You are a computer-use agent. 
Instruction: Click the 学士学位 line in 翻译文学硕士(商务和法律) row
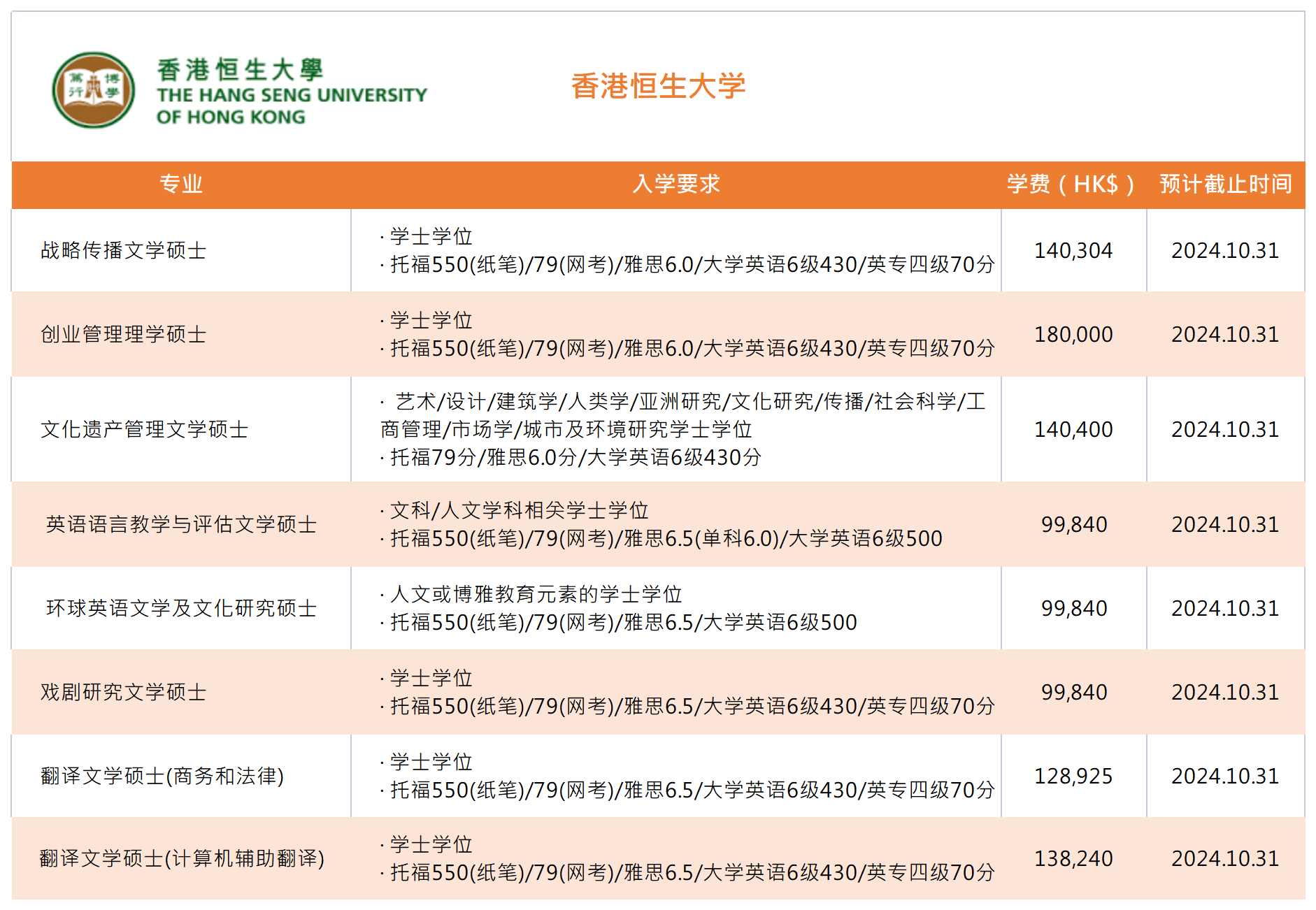coord(427,762)
